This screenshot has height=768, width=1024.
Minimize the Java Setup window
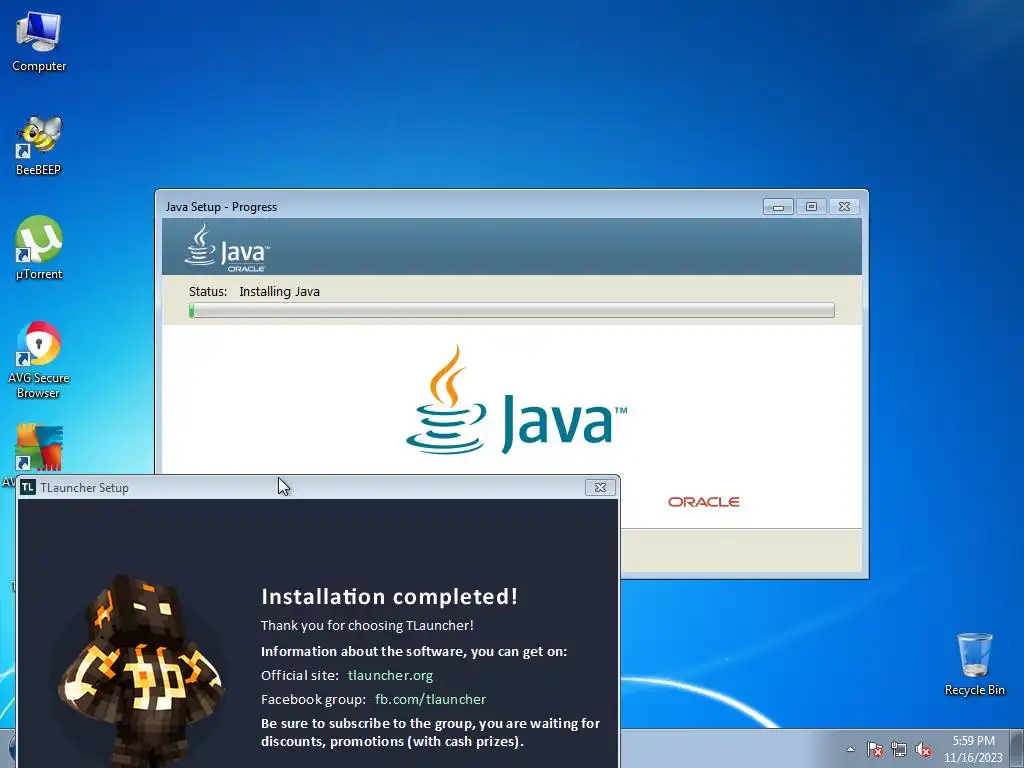click(778, 206)
